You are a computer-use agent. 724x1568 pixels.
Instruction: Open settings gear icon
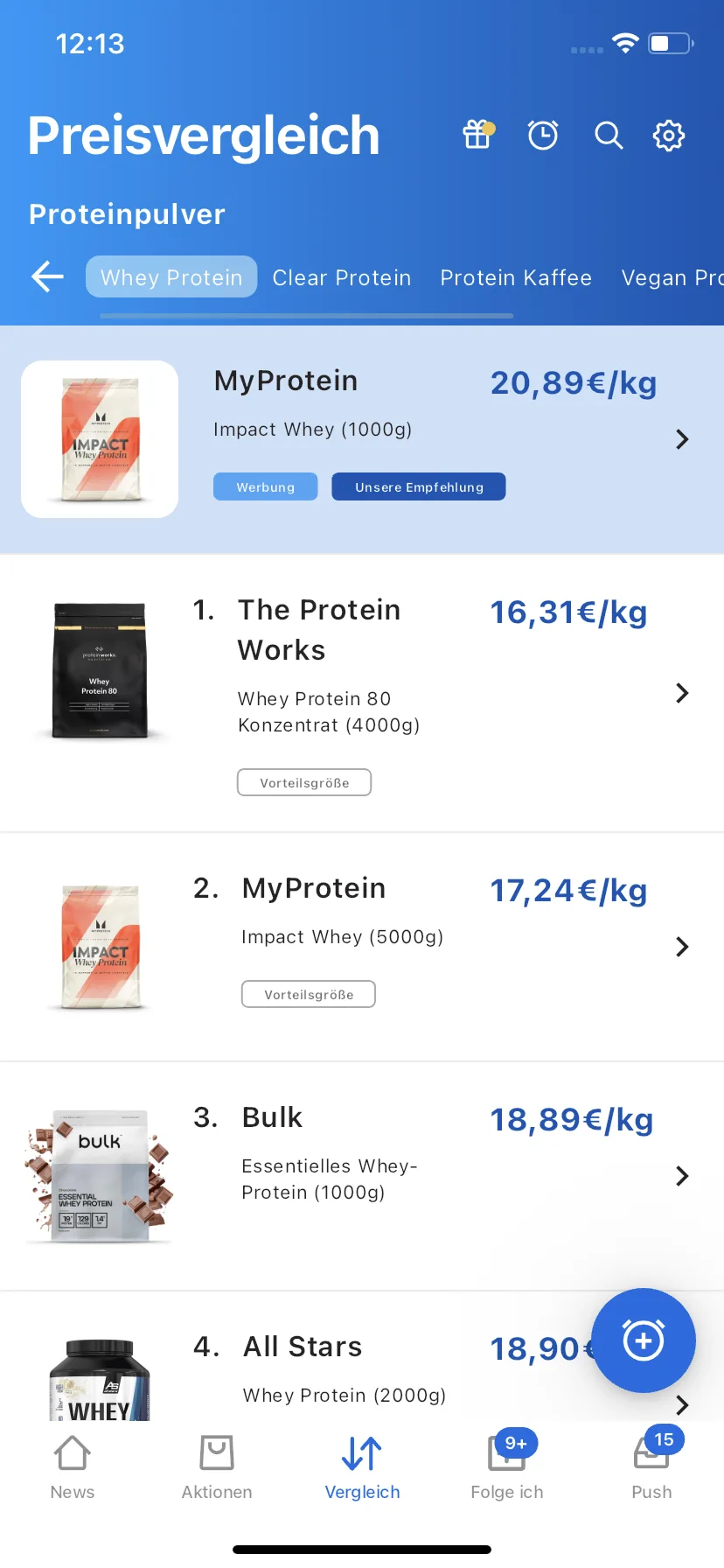(x=669, y=136)
